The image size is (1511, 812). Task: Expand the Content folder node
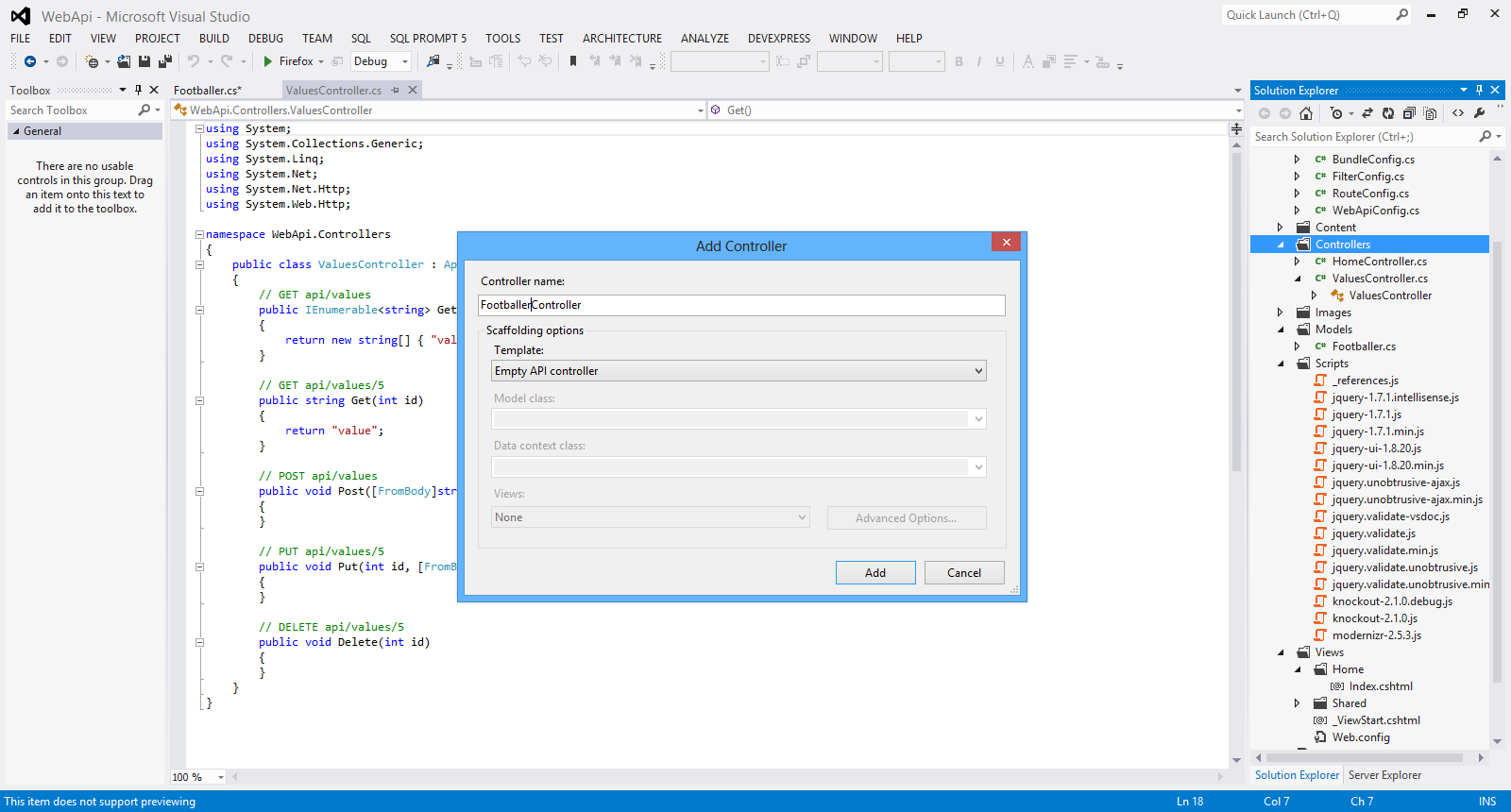pos(1281,228)
